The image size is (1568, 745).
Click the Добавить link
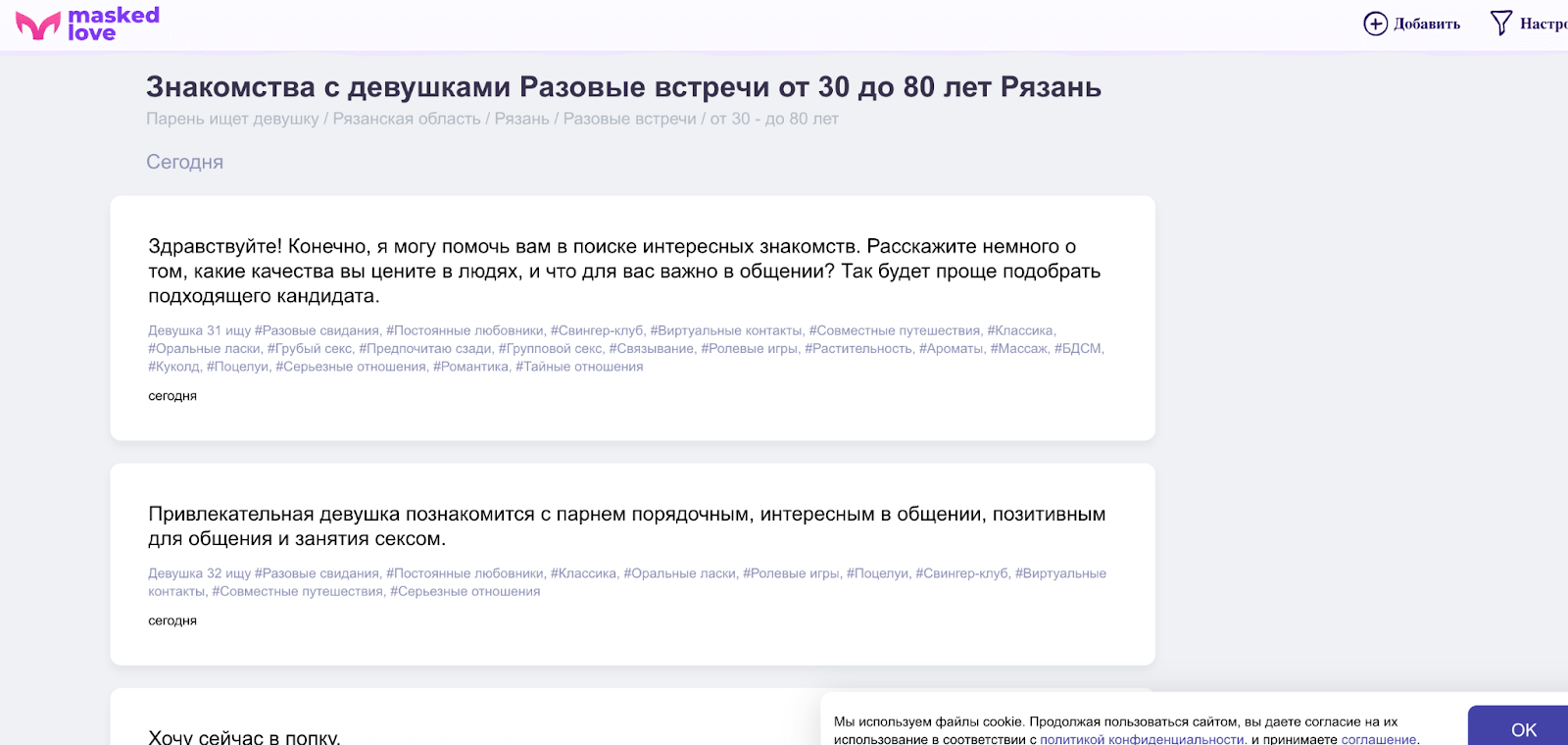[1427, 24]
